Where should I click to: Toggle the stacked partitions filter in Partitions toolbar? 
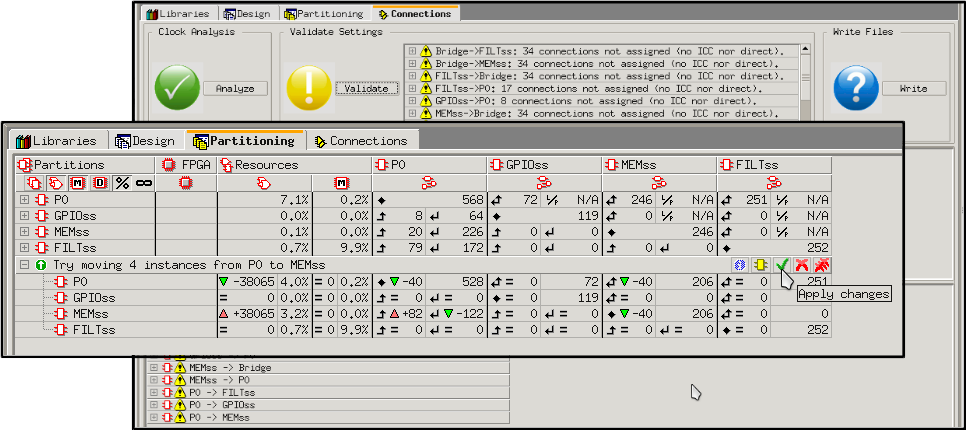(x=33, y=183)
